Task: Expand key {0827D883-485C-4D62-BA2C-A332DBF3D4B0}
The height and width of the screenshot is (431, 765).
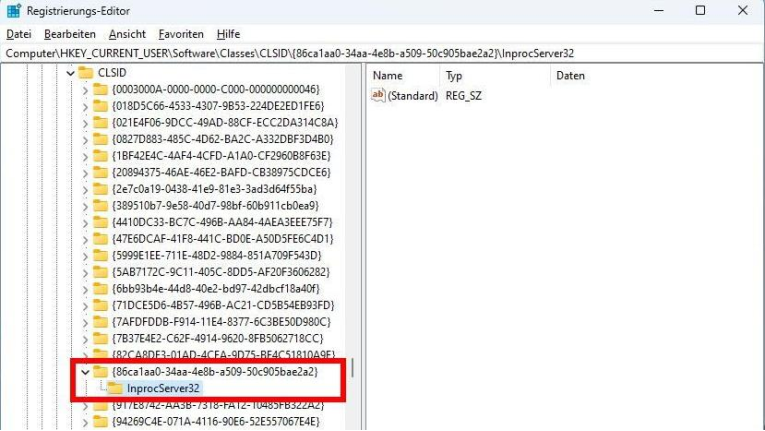Action: (85, 140)
